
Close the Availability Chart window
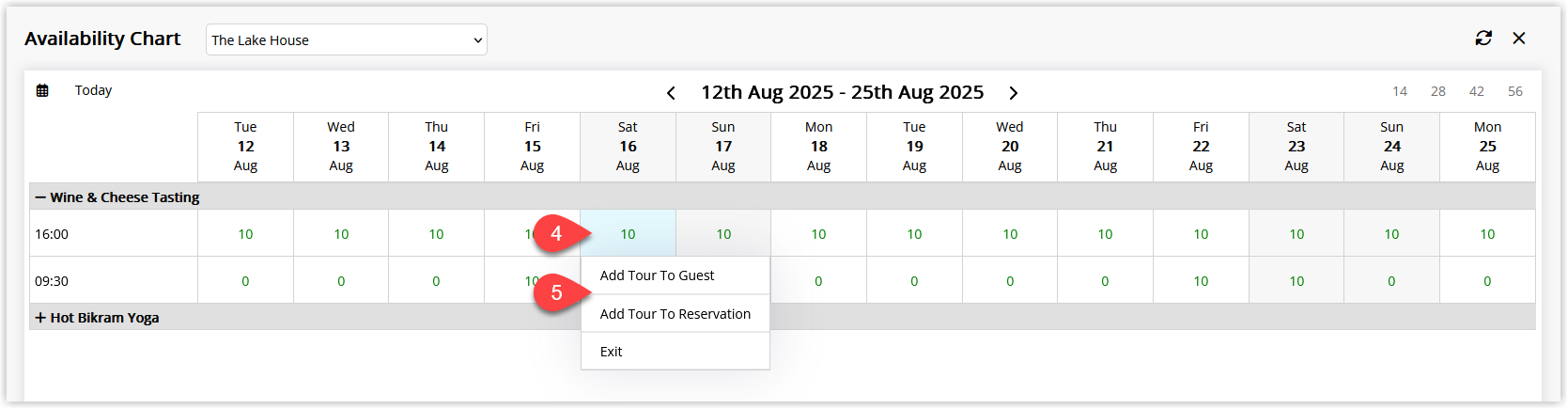(1519, 39)
